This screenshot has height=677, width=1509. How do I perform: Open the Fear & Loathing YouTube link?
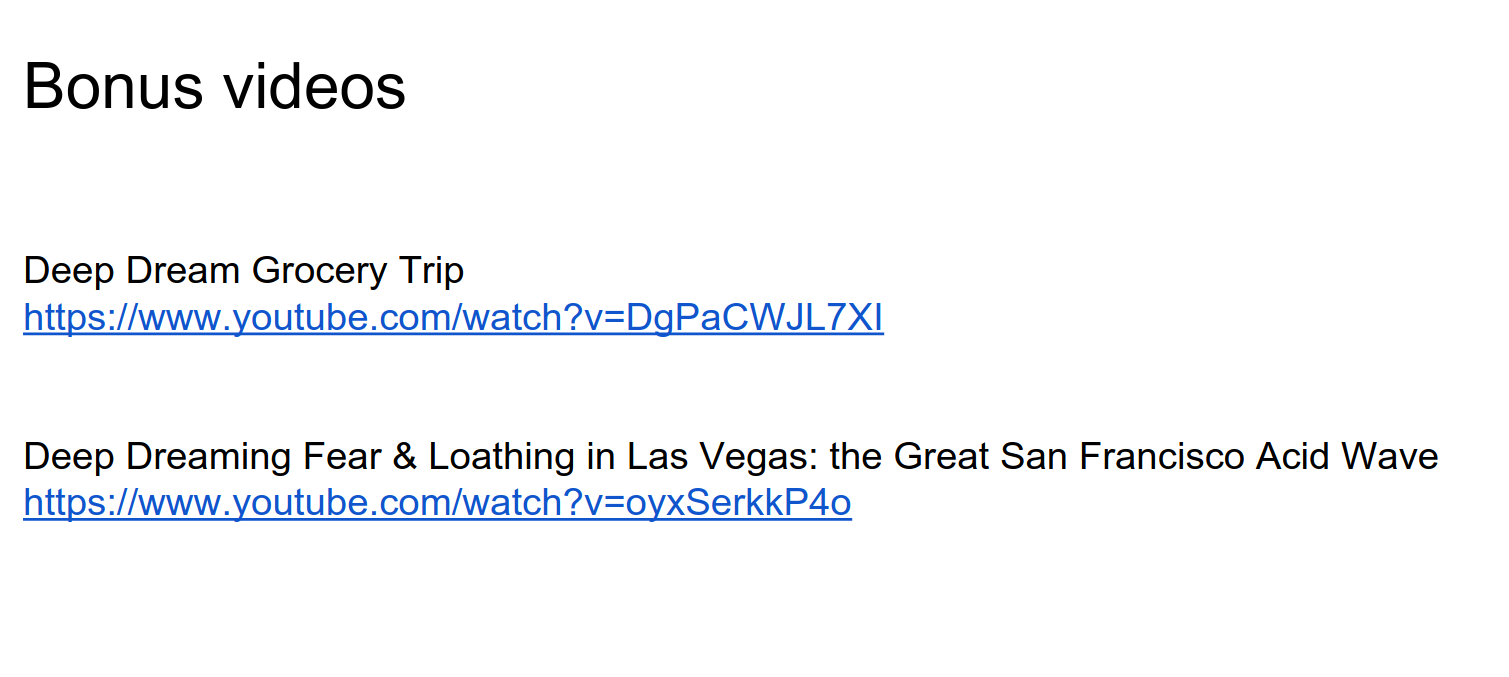437,503
